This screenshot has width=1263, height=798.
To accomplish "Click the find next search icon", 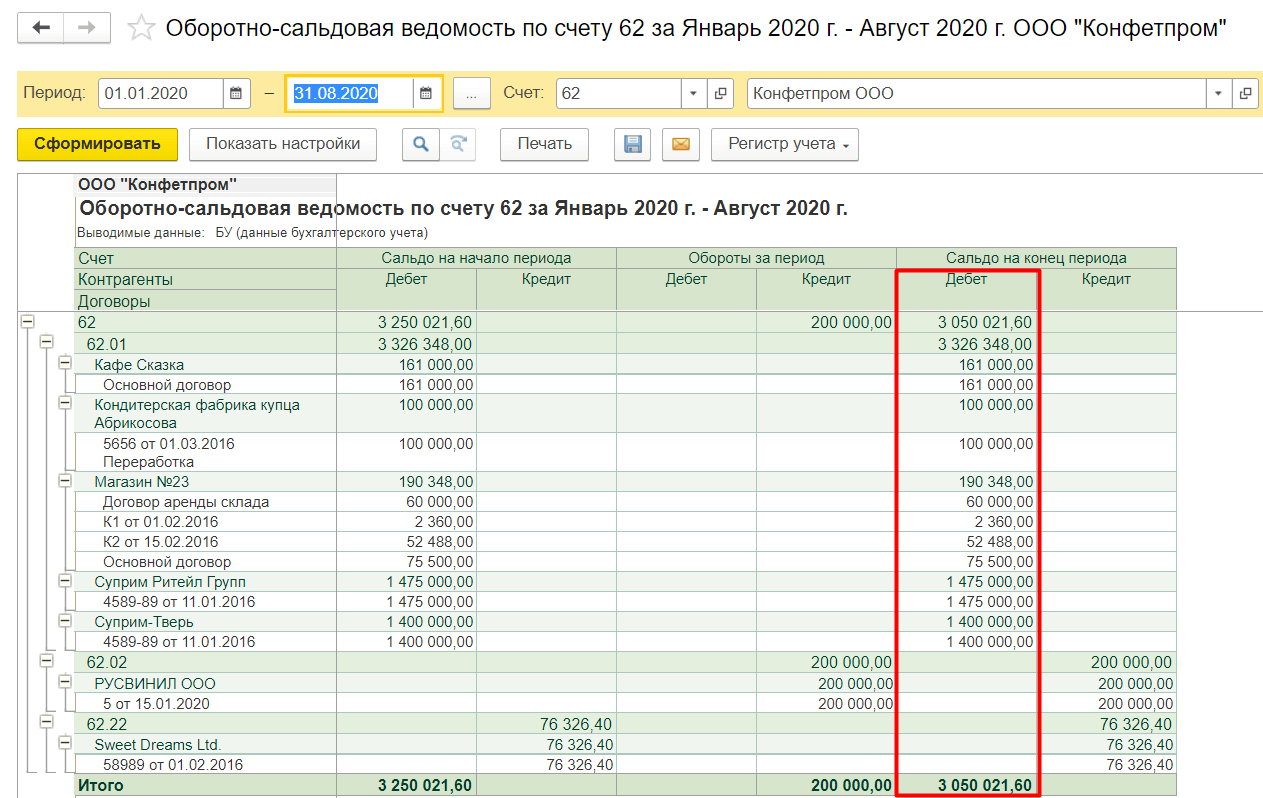I will [458, 144].
